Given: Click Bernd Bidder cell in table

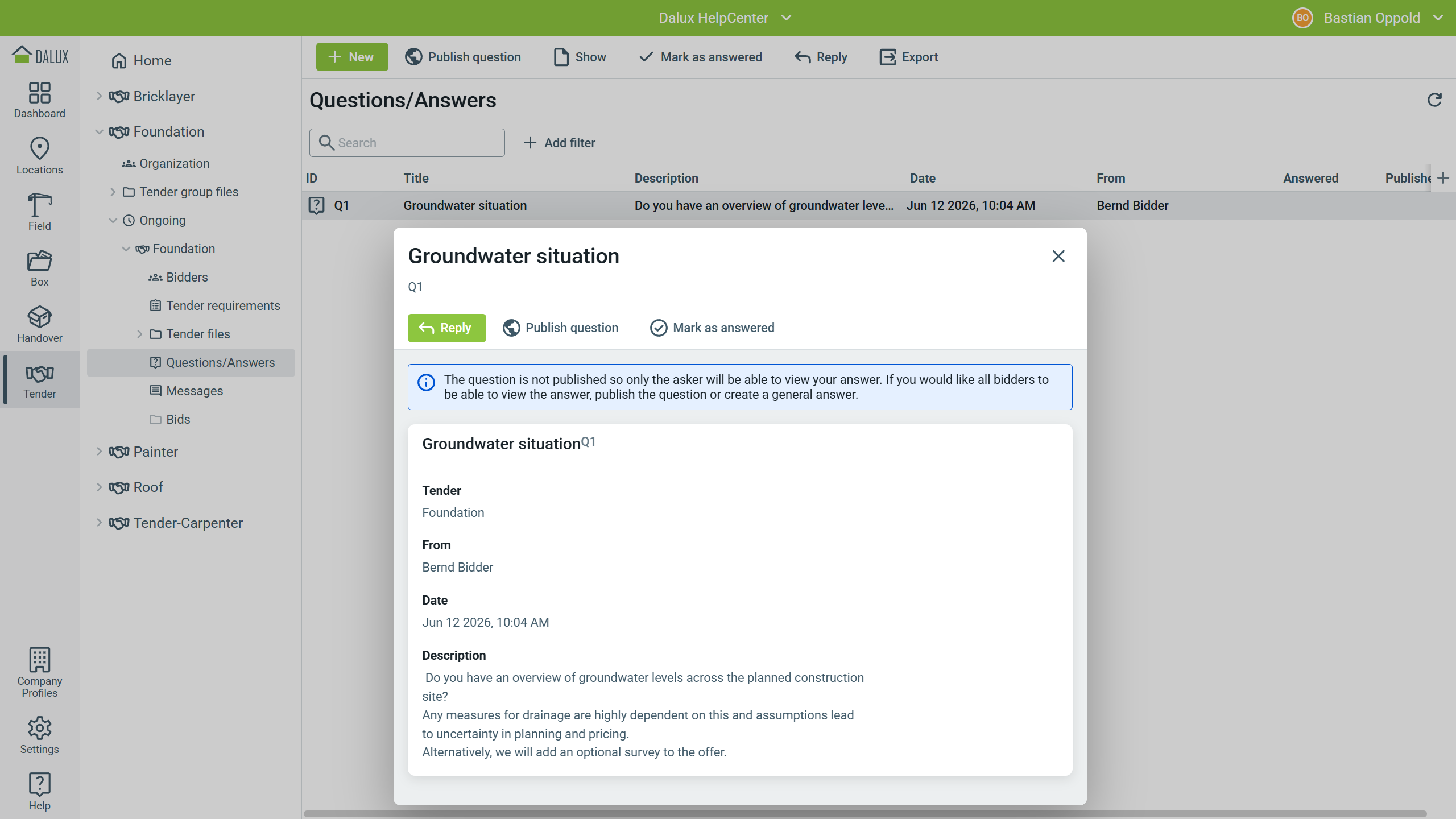Looking at the screenshot, I should click(1132, 205).
